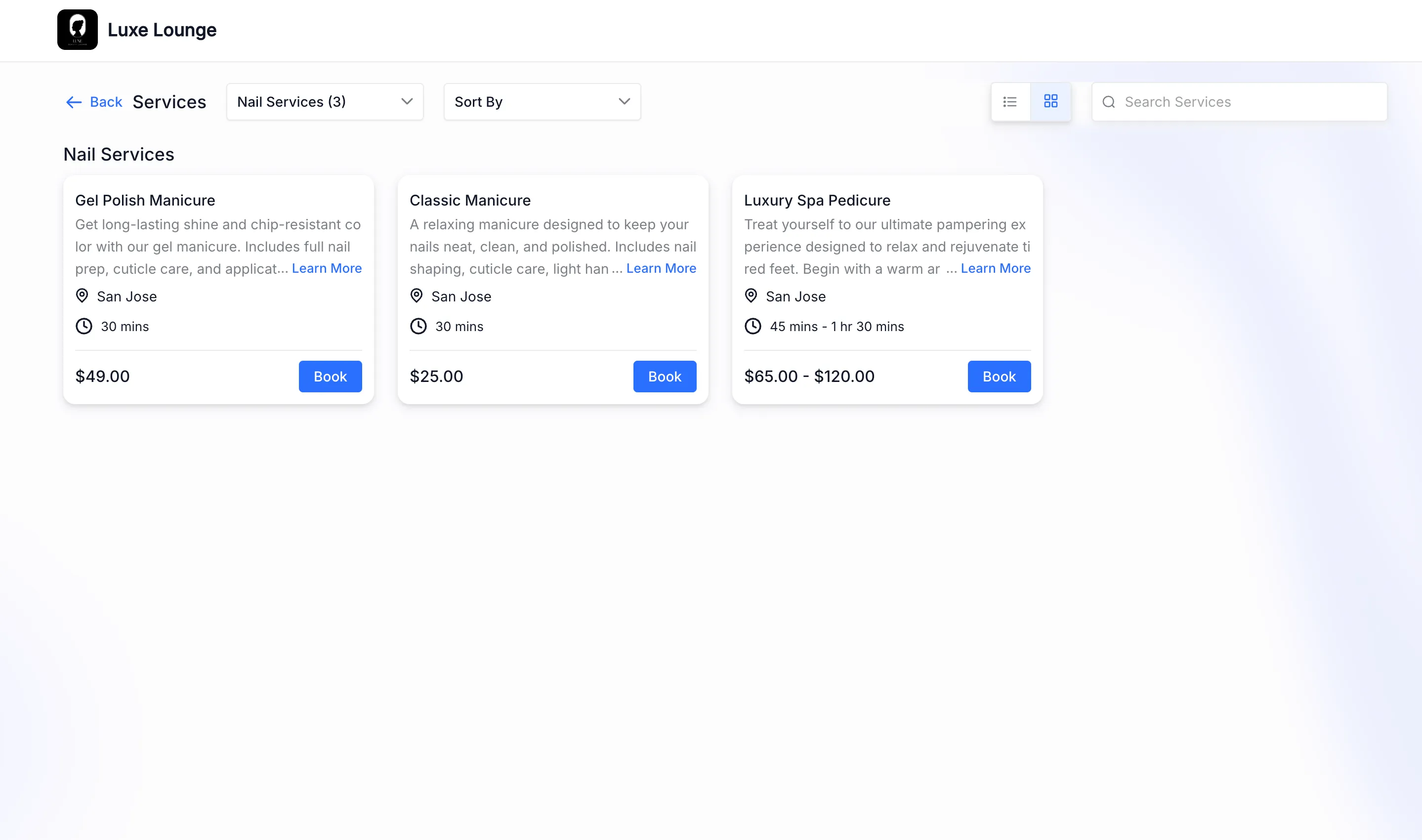Click the Luxe Lounge logo icon
This screenshot has height=840, width=1422.
pos(78,30)
